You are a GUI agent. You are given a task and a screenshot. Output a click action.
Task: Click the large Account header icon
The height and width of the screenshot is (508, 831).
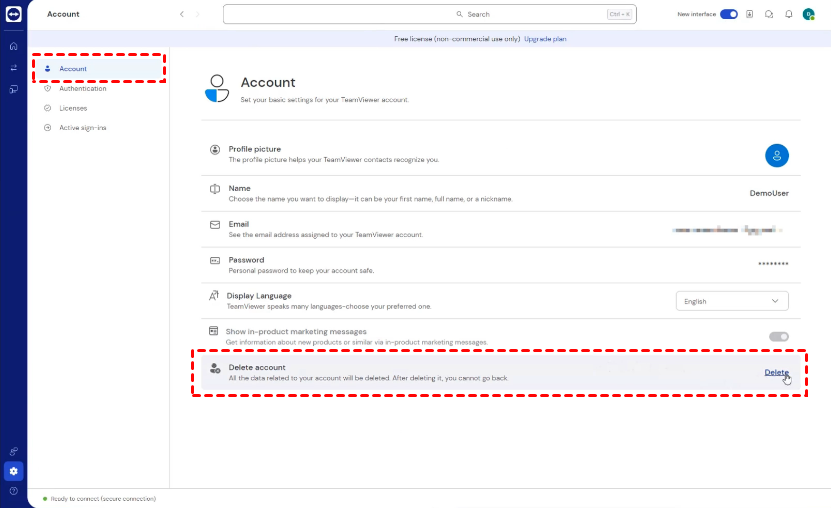pos(217,88)
